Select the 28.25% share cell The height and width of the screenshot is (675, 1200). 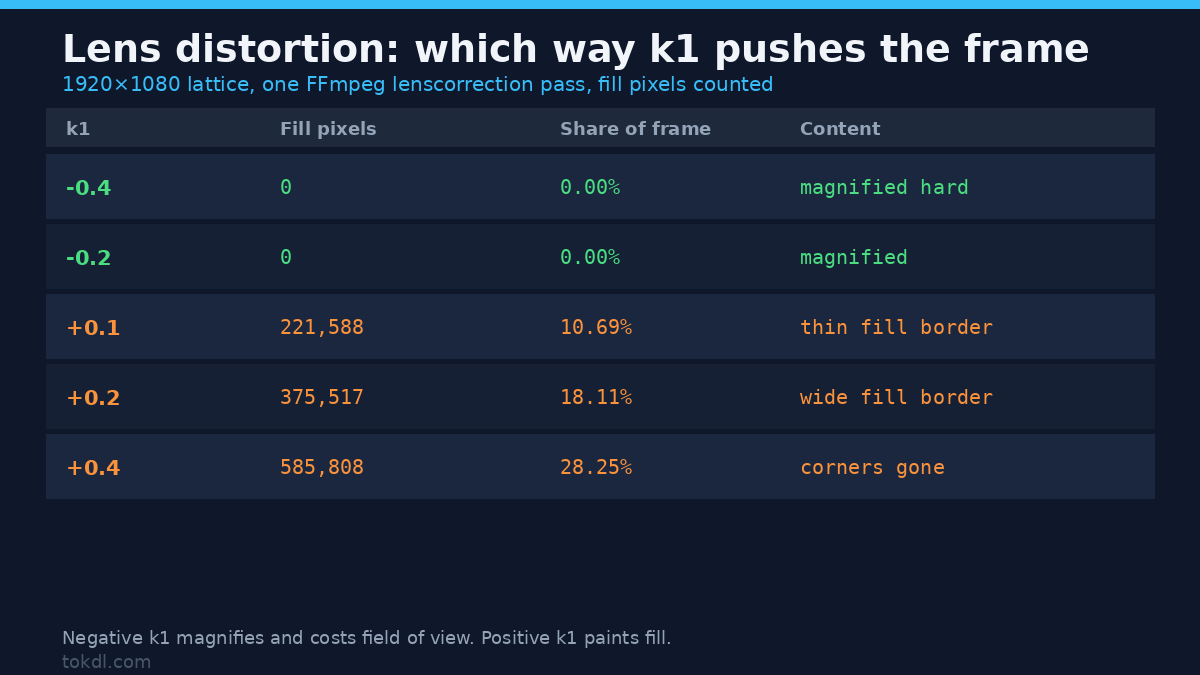[596, 468]
